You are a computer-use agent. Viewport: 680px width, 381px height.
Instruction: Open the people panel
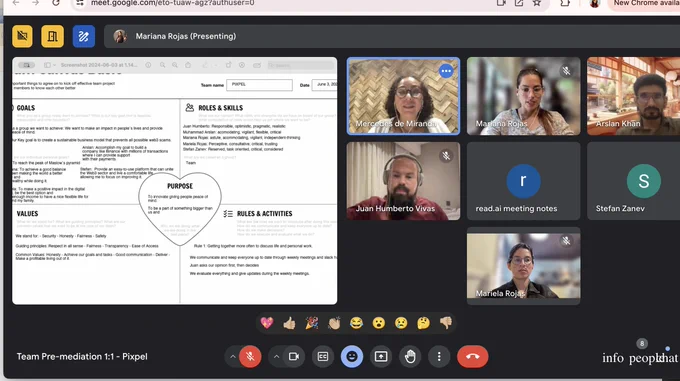point(644,358)
